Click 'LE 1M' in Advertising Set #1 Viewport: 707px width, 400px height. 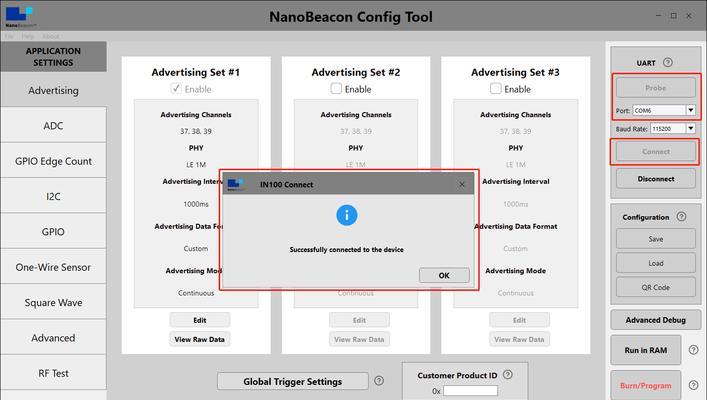196,165
